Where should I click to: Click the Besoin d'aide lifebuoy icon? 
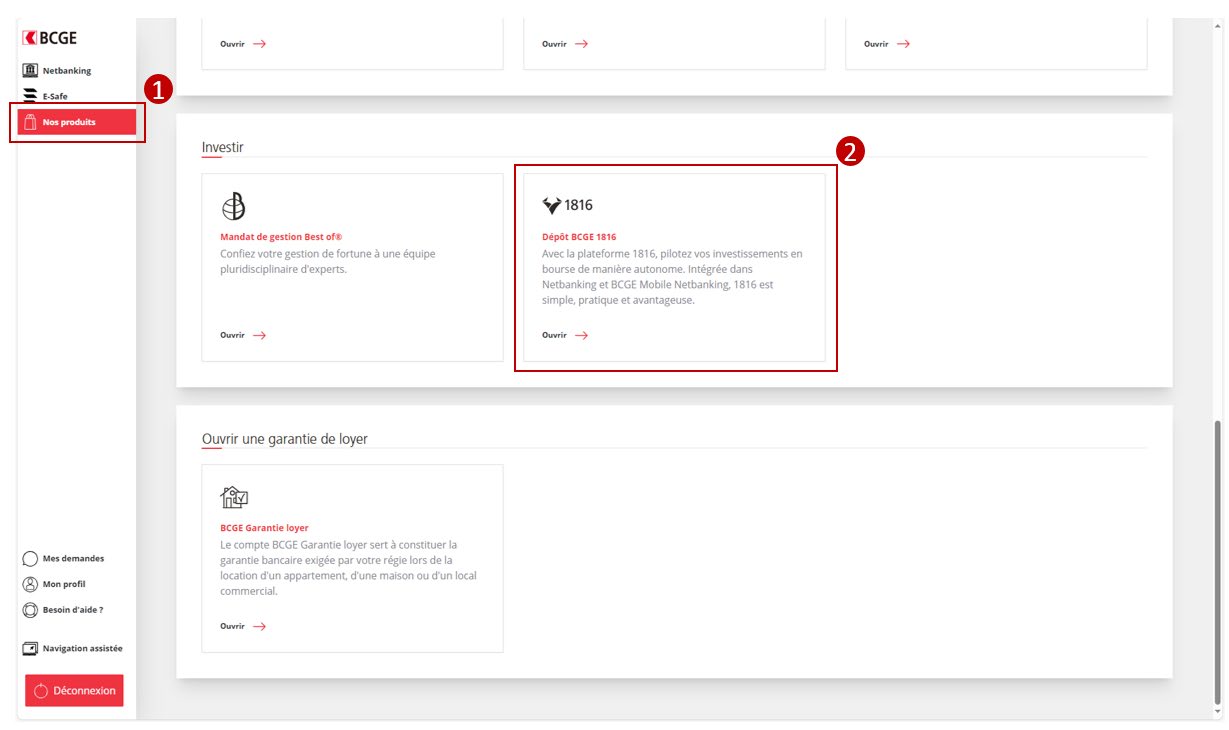click(x=30, y=609)
